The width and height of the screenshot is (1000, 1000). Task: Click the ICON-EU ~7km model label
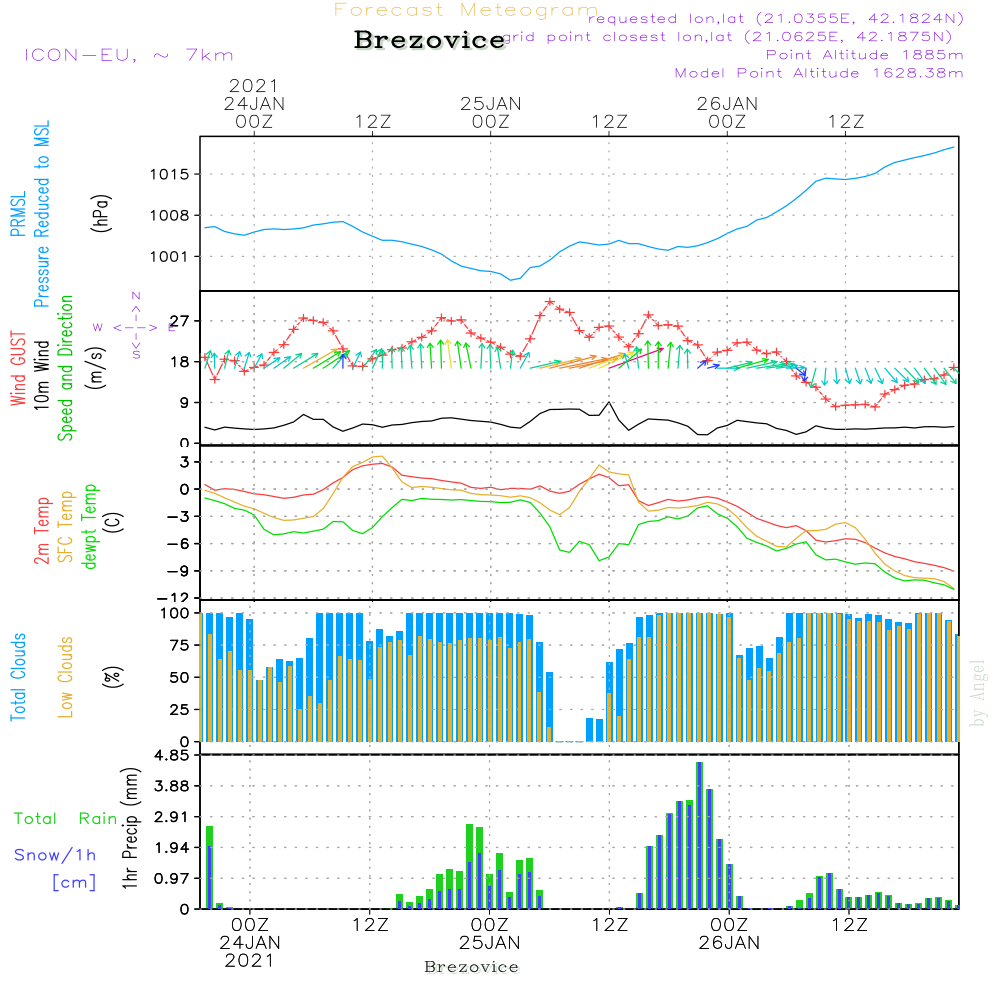pos(128,55)
